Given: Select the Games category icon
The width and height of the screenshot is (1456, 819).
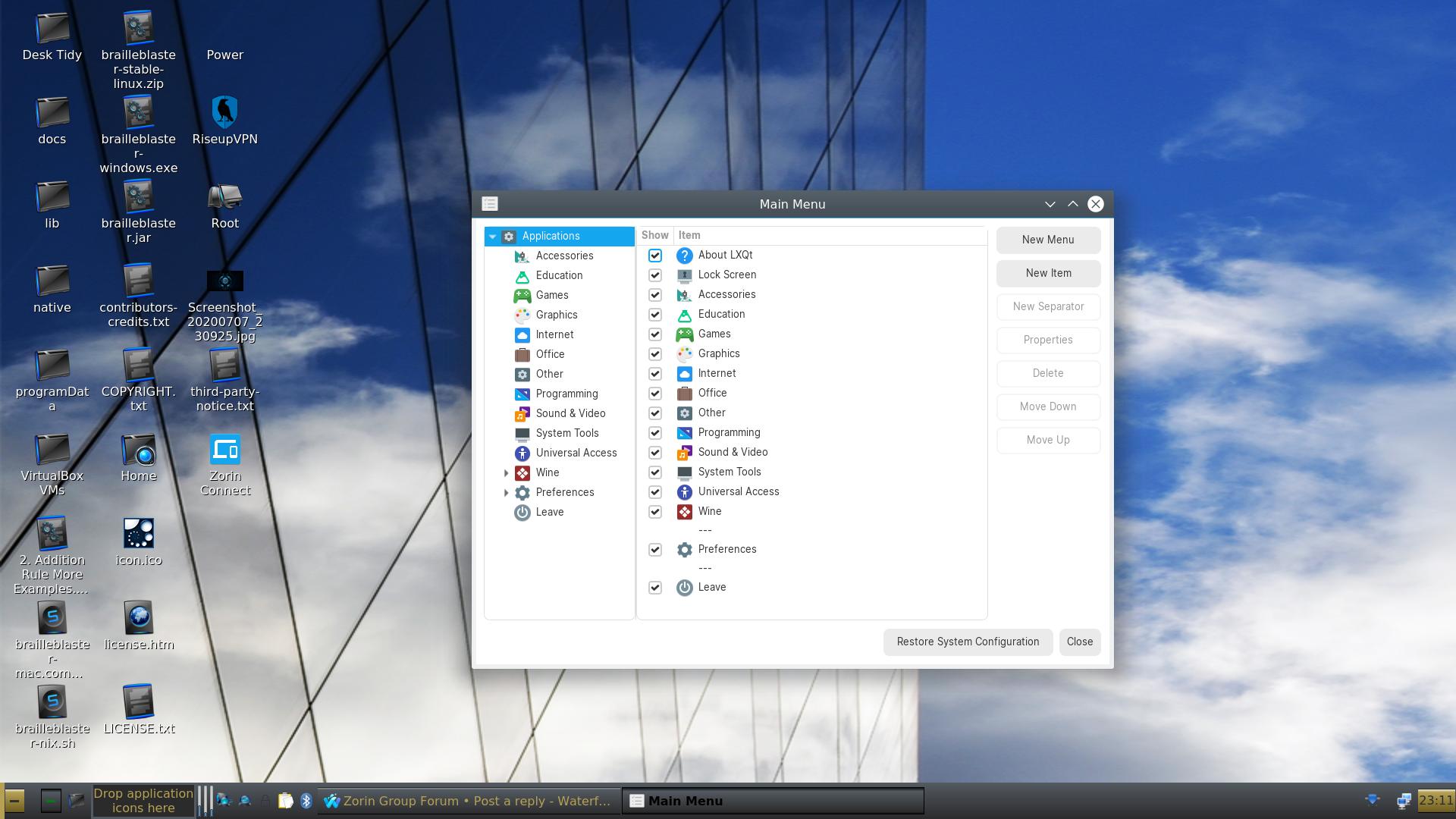Looking at the screenshot, I should point(521,294).
